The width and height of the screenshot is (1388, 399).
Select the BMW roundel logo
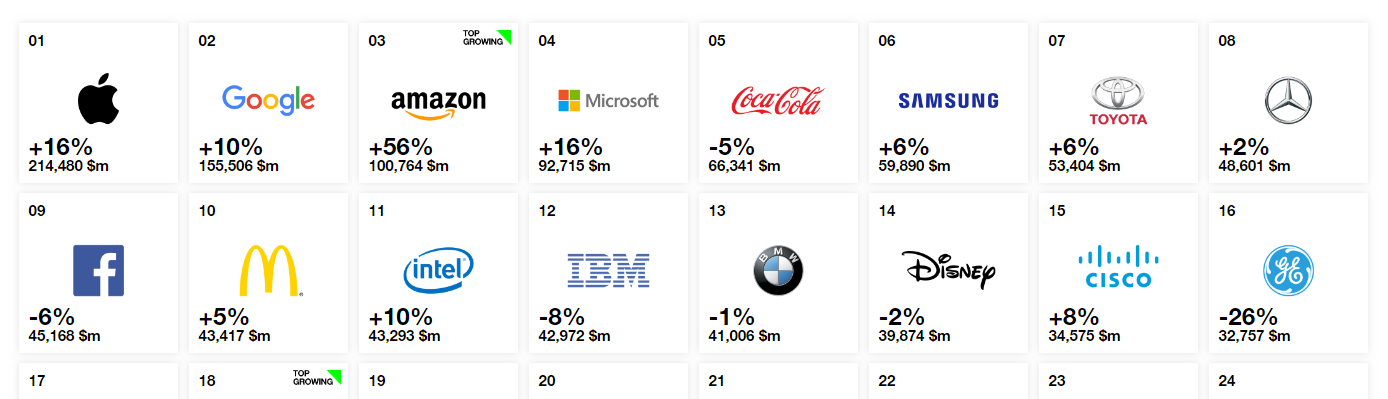click(x=778, y=270)
